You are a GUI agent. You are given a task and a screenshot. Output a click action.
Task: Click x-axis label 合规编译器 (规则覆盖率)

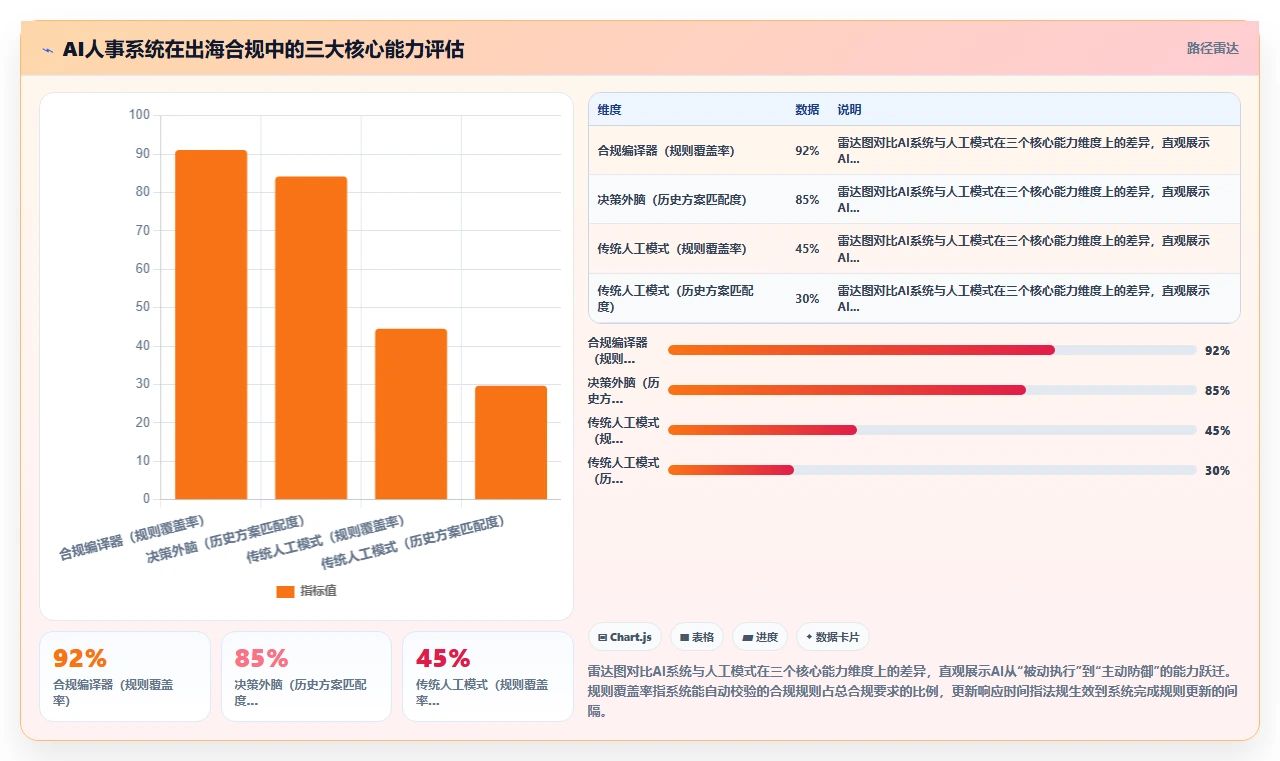pyautogui.click(x=132, y=537)
